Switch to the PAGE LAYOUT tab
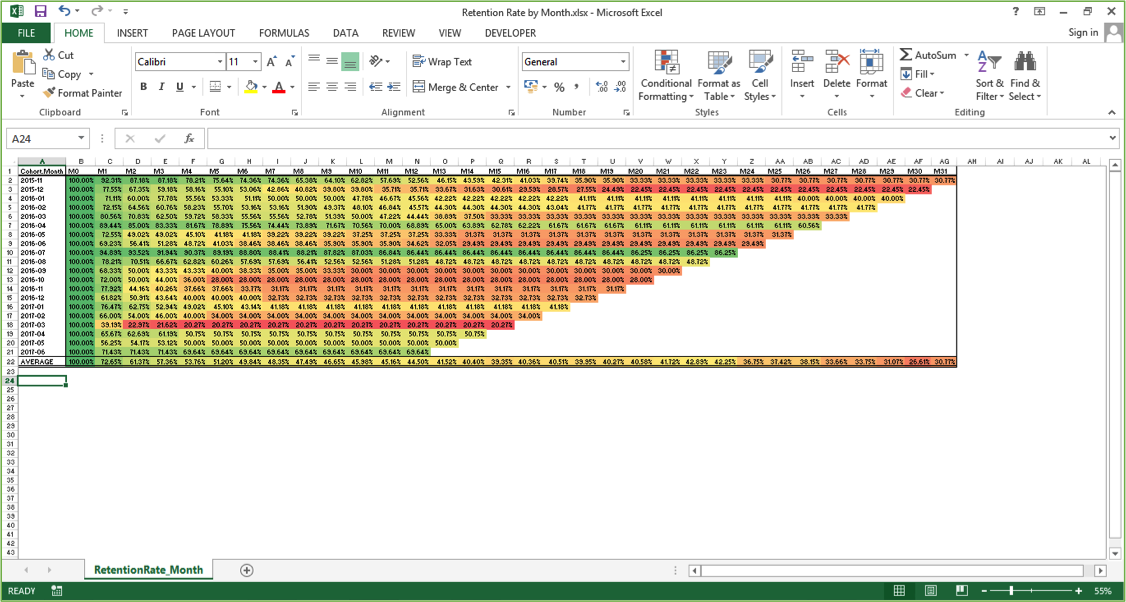Image resolution: width=1126 pixels, height=602 pixels. coord(203,33)
